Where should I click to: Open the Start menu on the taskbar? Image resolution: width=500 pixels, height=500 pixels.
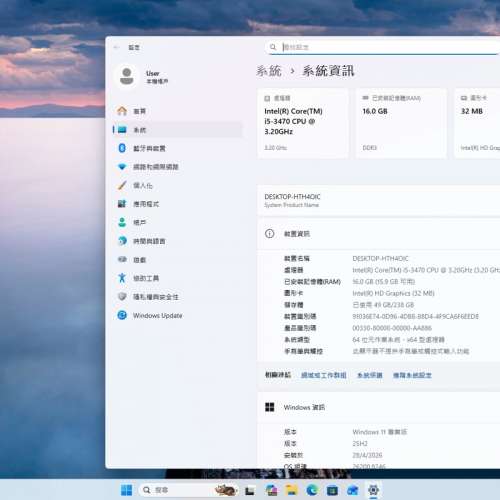tap(126, 490)
